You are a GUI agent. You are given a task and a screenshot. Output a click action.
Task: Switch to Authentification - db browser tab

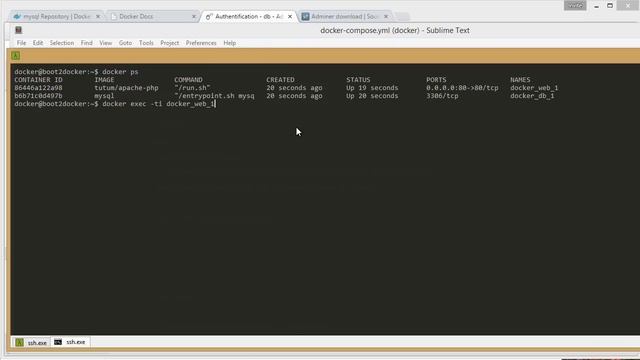(x=249, y=16)
